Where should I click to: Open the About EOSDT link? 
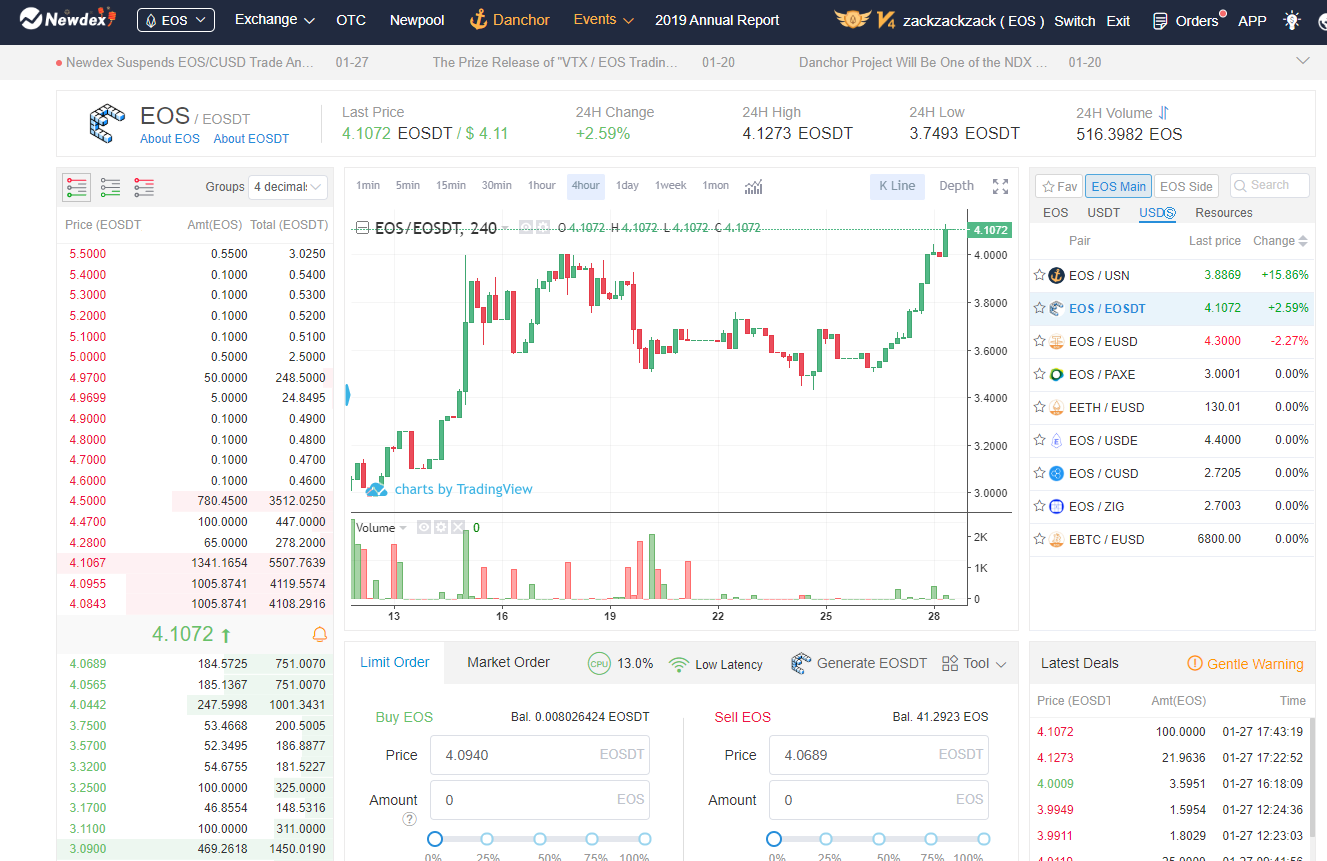pos(251,139)
